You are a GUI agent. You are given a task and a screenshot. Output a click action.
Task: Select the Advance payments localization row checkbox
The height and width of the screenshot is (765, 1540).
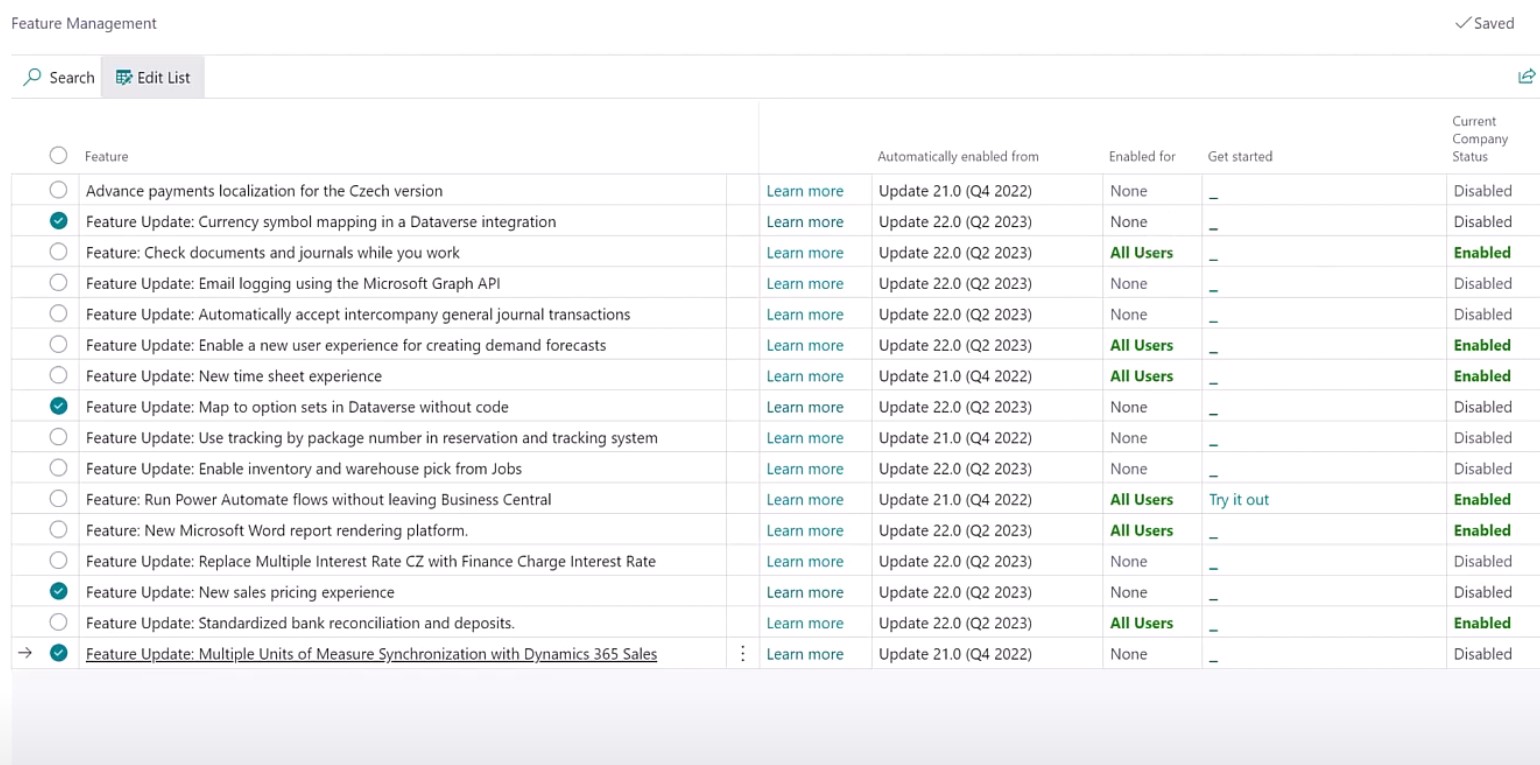coord(58,190)
